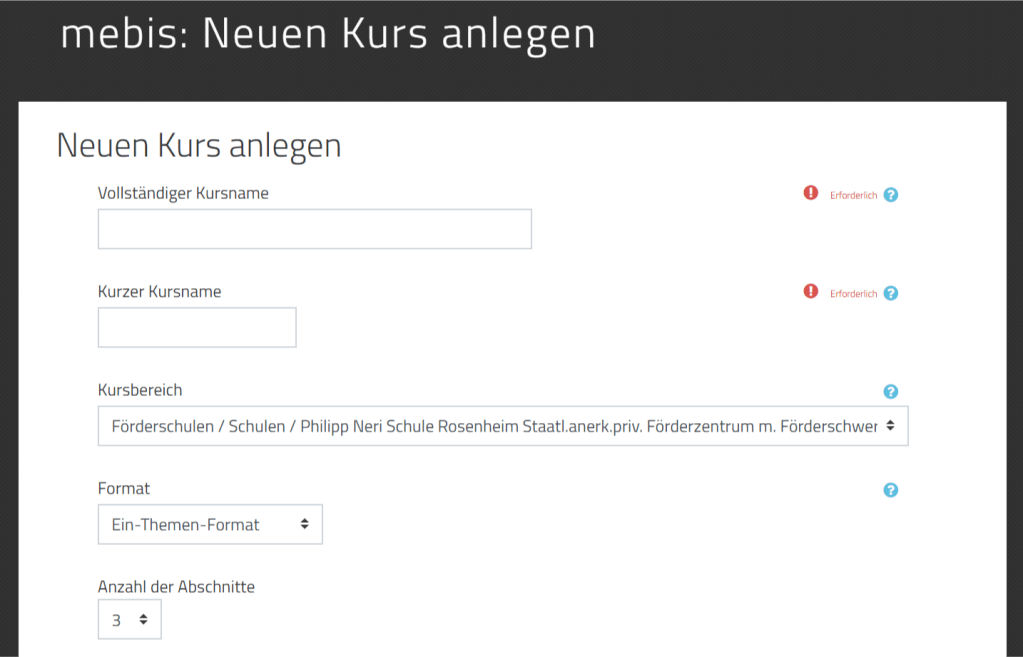Click the "Anzahl der Abschnitte" label
The image size is (1023, 657).
tap(176, 587)
